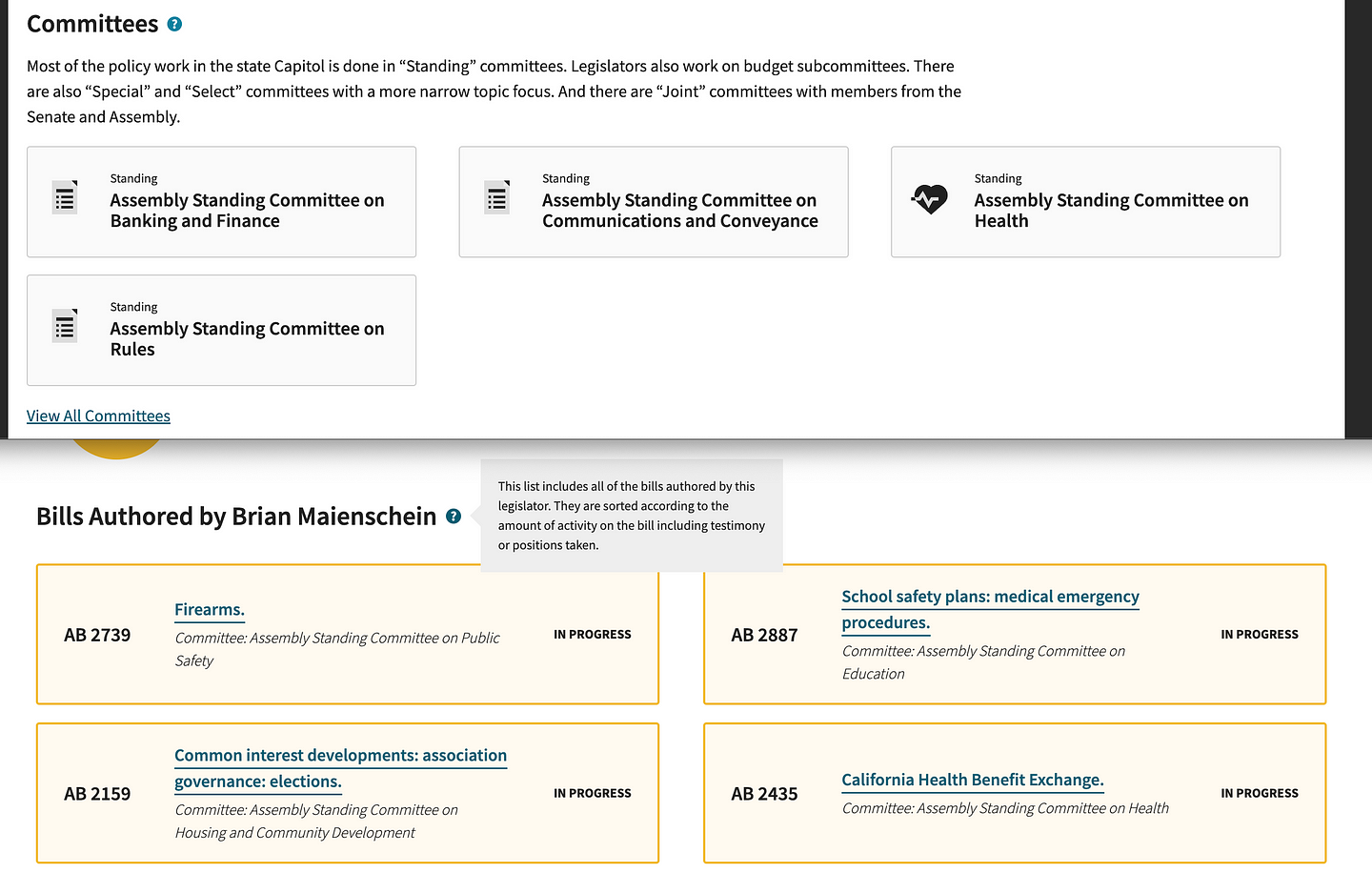1372x873 pixels.
Task: Click the Rules committee list icon
Action: pos(65,327)
